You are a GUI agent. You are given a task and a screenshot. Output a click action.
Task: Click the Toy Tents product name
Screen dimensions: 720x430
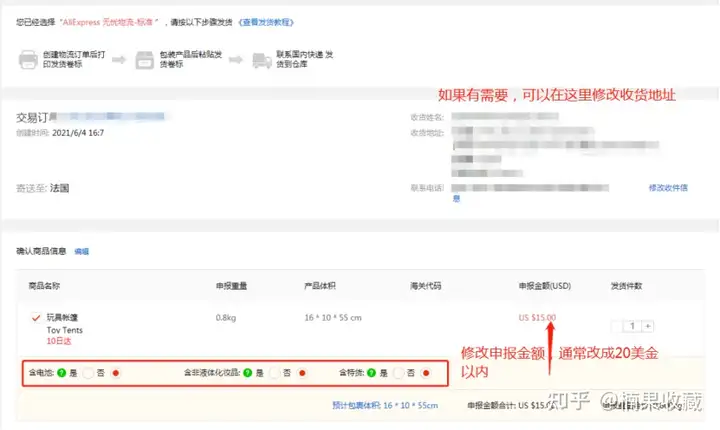coord(65,330)
